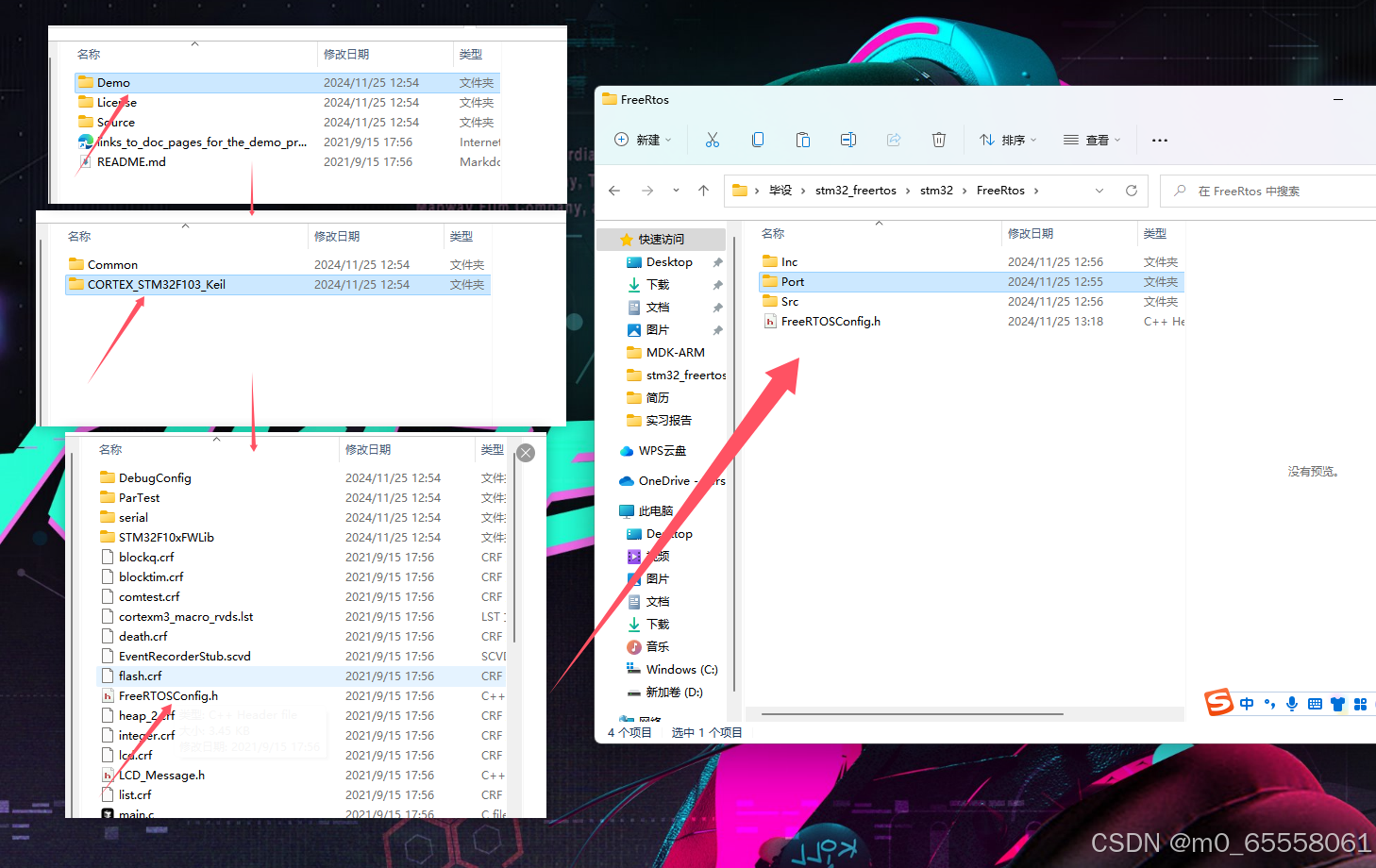Open the Port folder
Viewport: 1376px width, 868px height.
[793, 281]
